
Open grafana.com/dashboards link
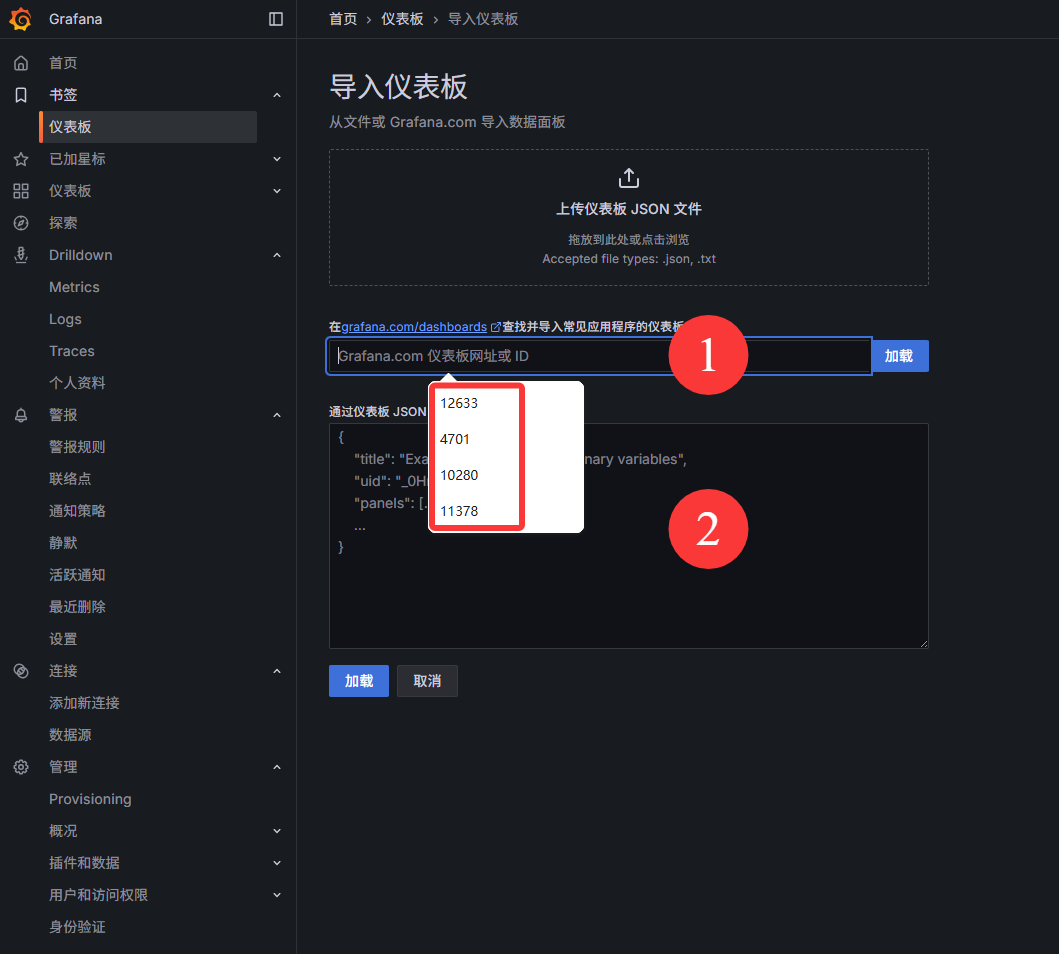coord(414,327)
